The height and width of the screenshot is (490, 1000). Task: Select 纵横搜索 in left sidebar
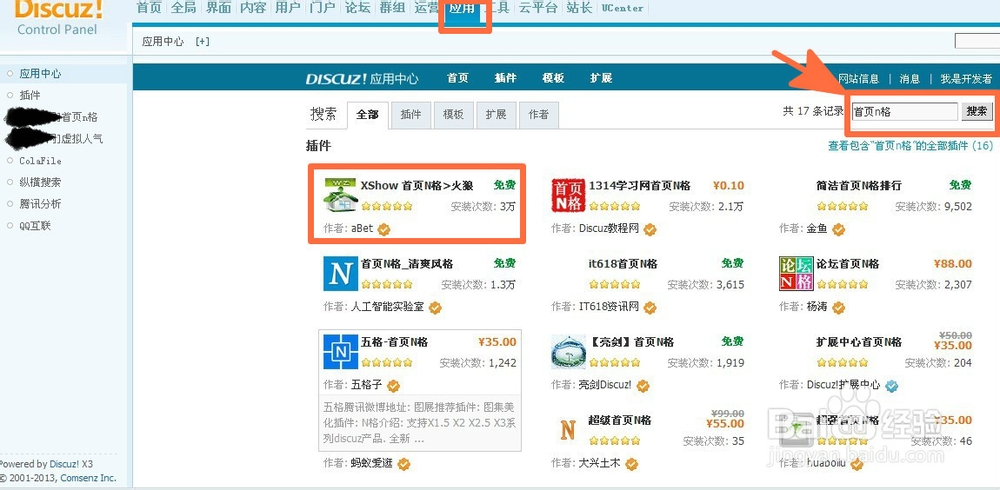point(40,182)
